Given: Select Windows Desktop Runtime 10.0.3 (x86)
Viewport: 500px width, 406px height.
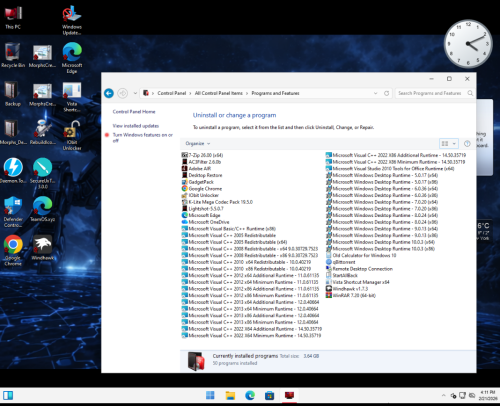Looking at the screenshot, I should pos(380,249).
